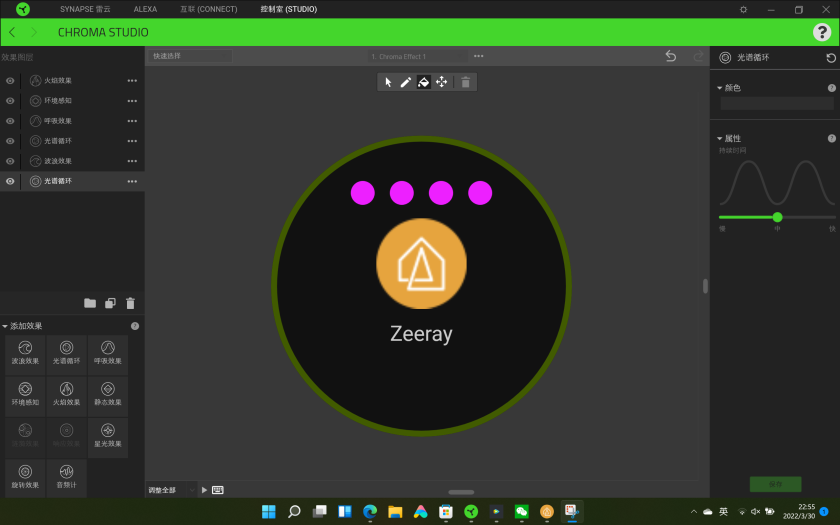840x525 pixels.
Task: Open the 互联 (CONNECT) tab
Action: point(208,9)
